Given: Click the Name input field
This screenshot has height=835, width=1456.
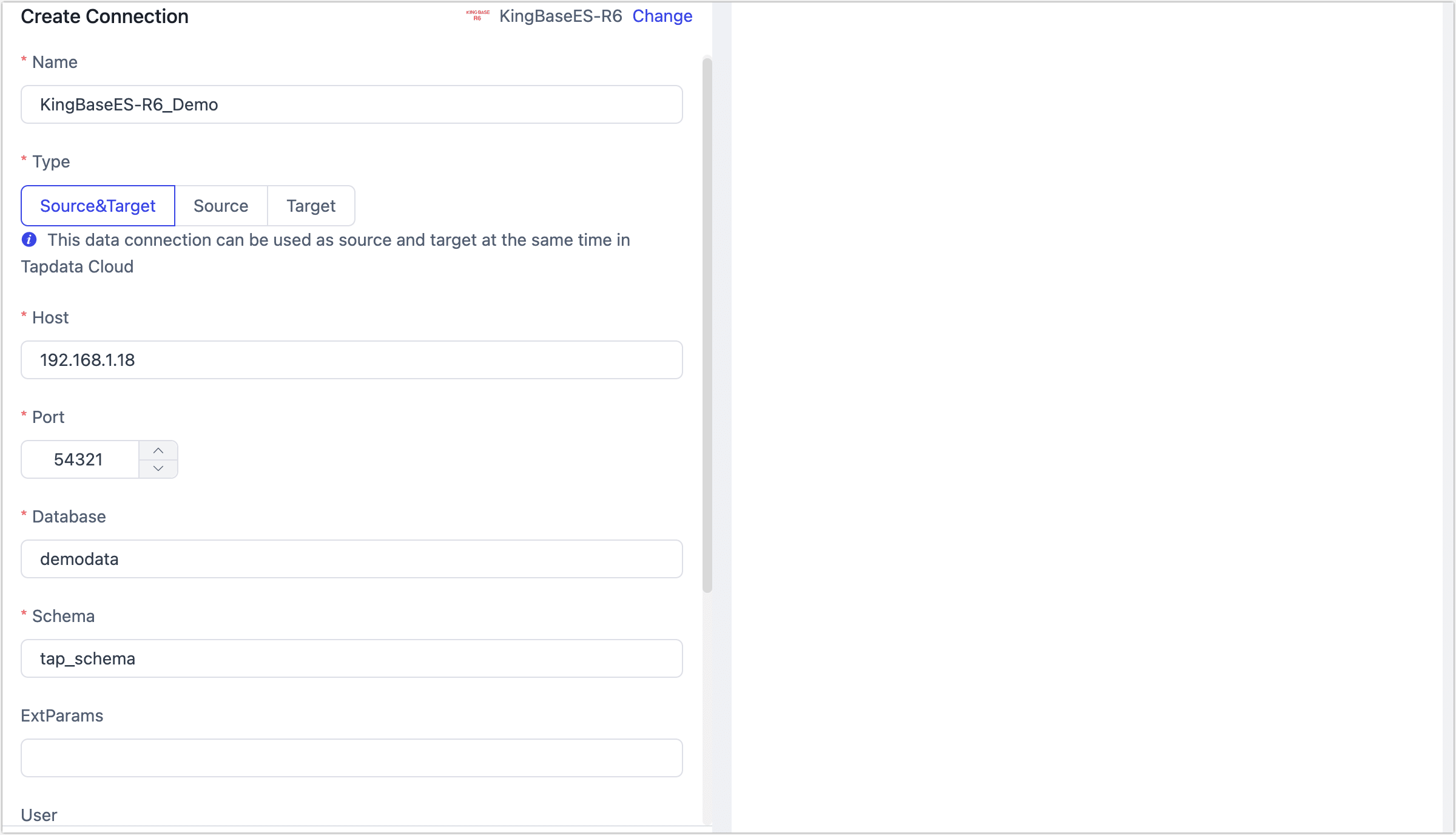Looking at the screenshot, I should click(351, 104).
